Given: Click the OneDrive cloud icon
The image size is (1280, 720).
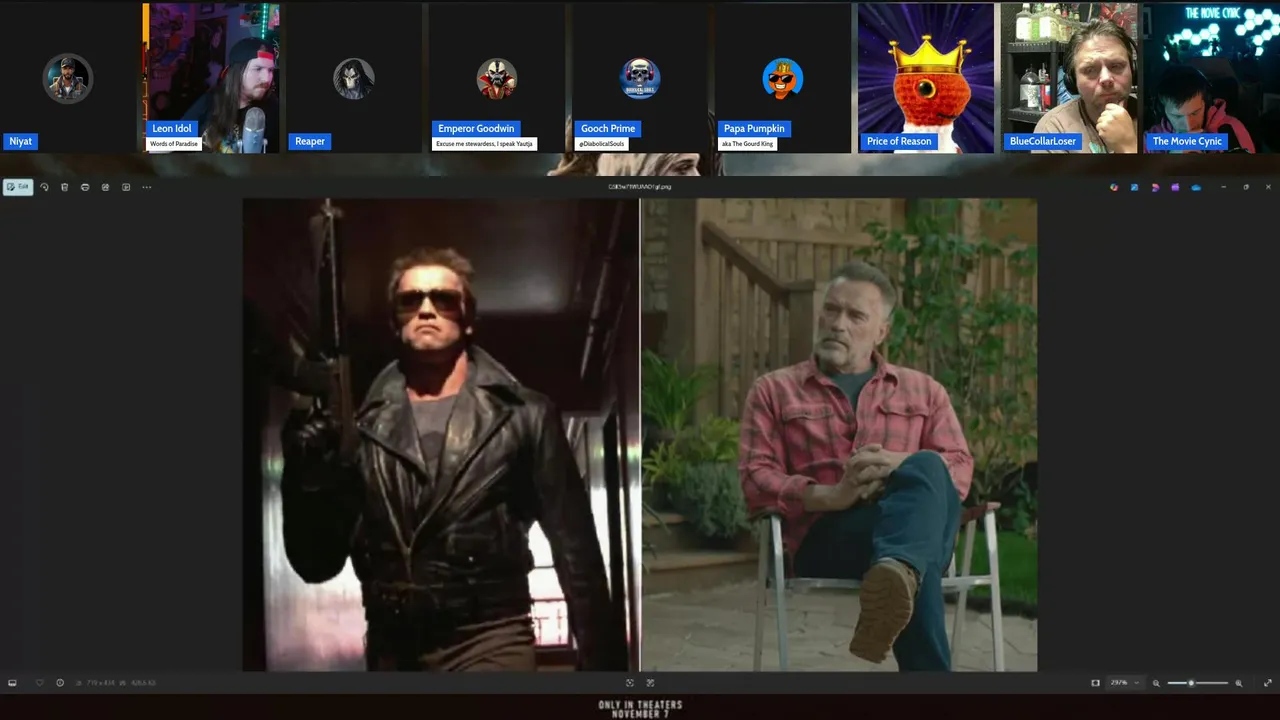Looking at the screenshot, I should click(x=1196, y=187).
